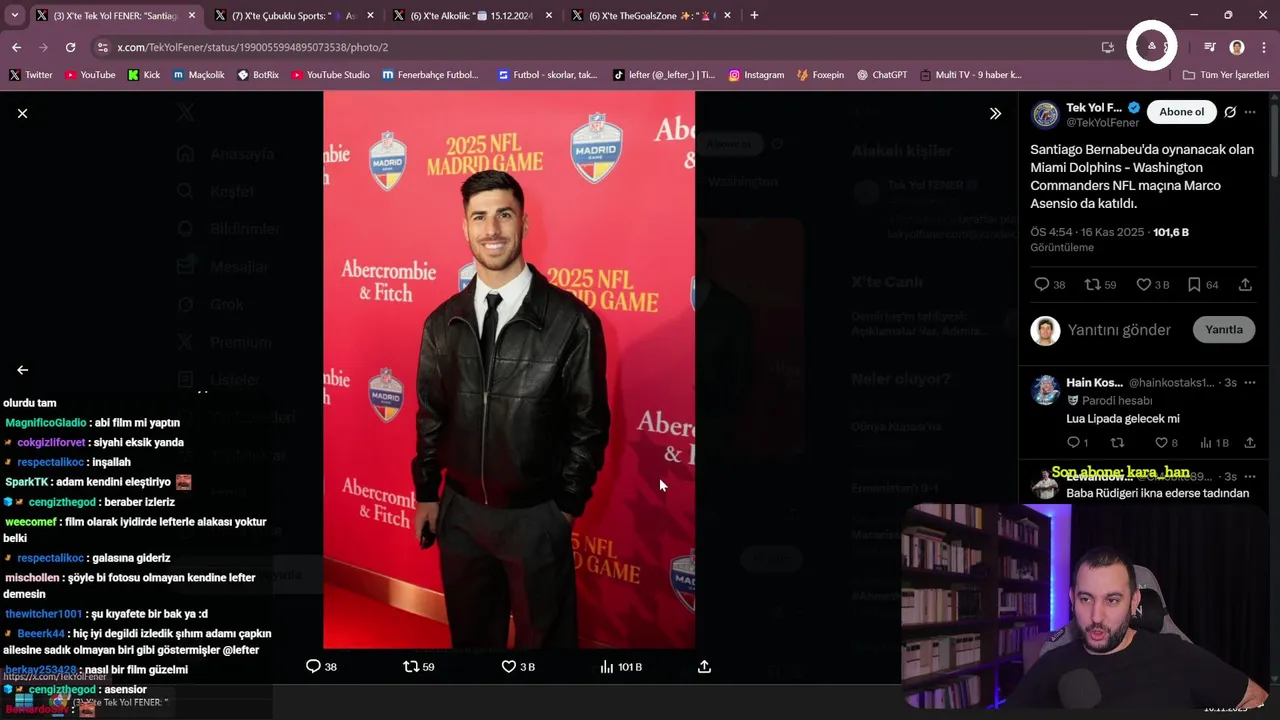Open the YouTube Studio bookmark
The width and height of the screenshot is (1280, 720).
point(331,75)
